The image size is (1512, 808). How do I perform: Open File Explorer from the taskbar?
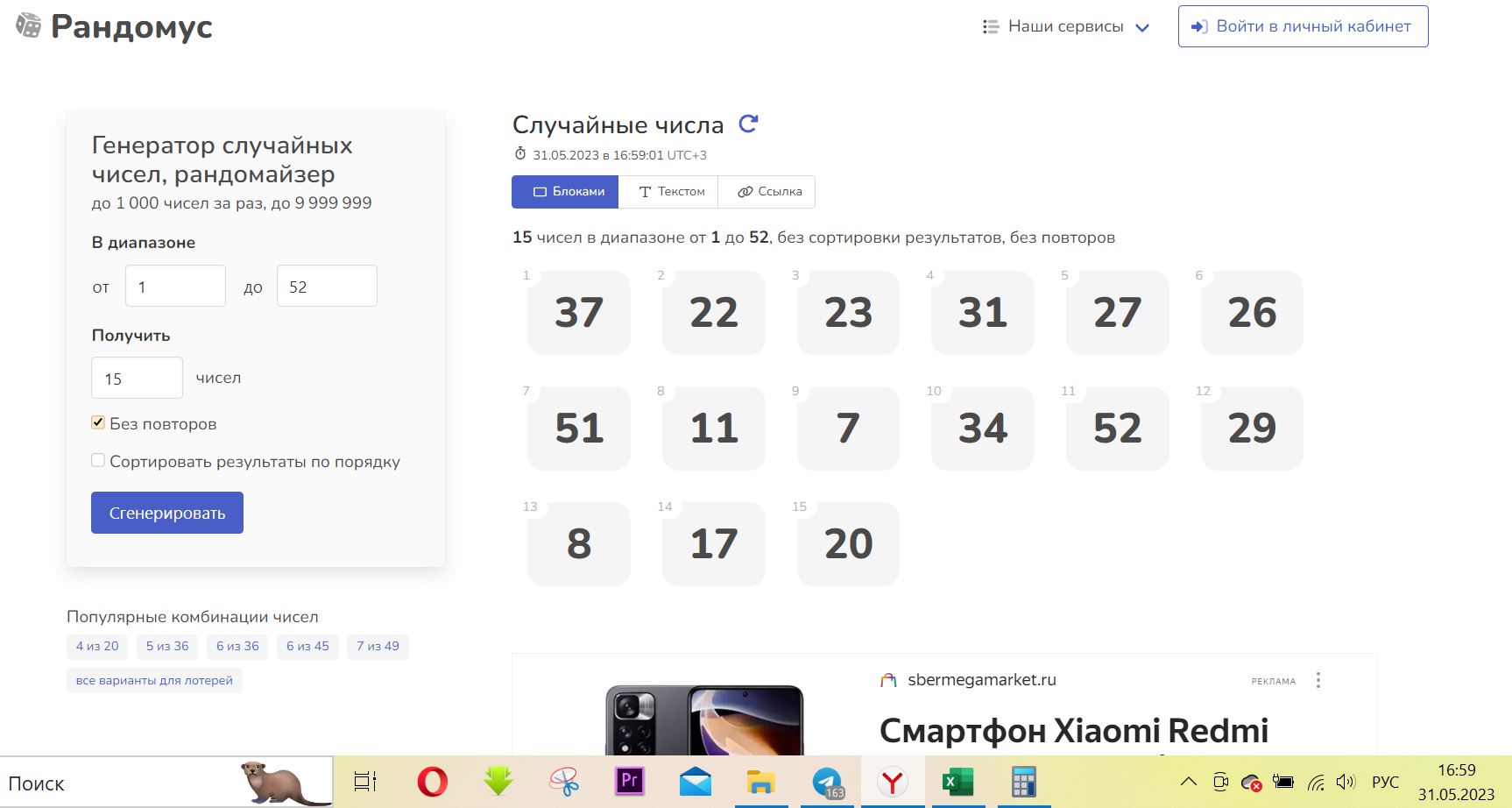coord(760,782)
